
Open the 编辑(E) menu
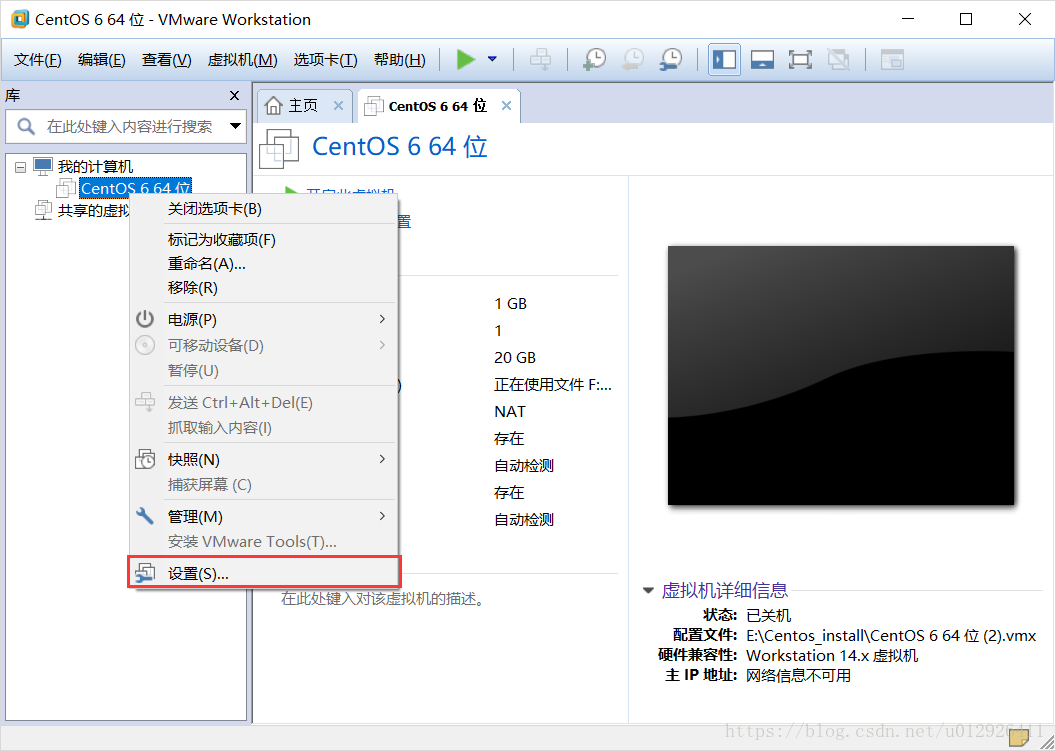click(x=102, y=60)
